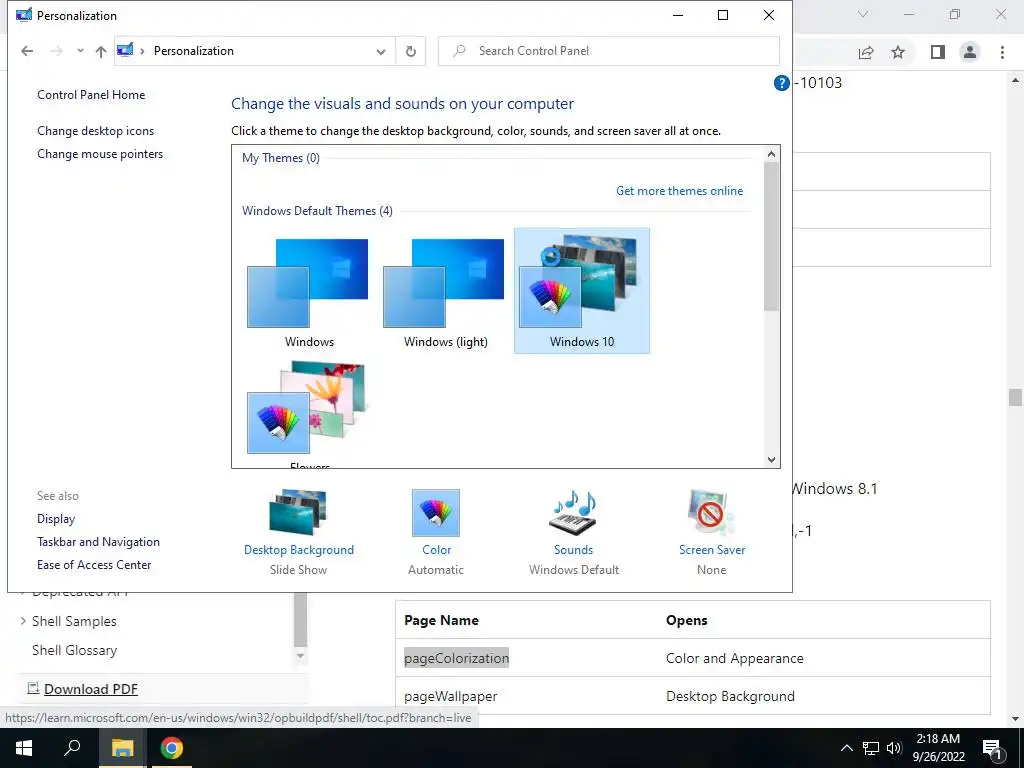This screenshot has width=1024, height=768.
Task: Bookmark the page with Chrome star icon
Action: pos(898,52)
